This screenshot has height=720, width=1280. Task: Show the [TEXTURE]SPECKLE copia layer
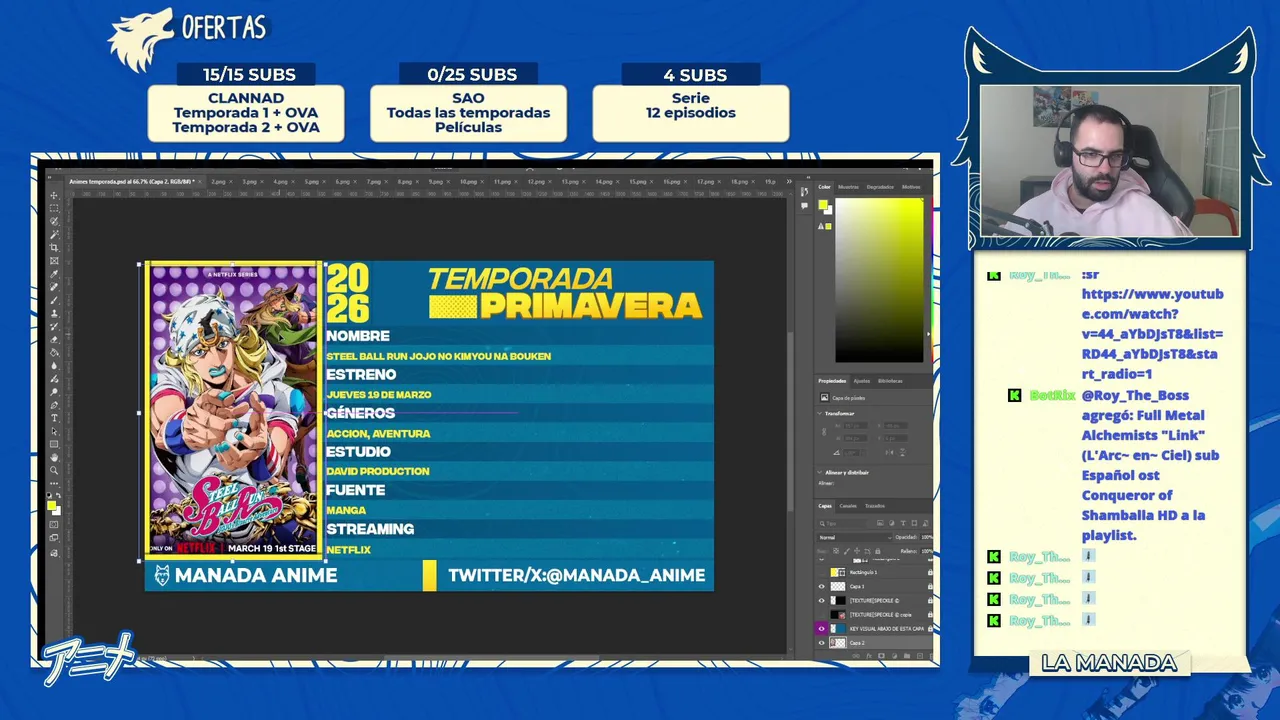[x=822, y=615]
